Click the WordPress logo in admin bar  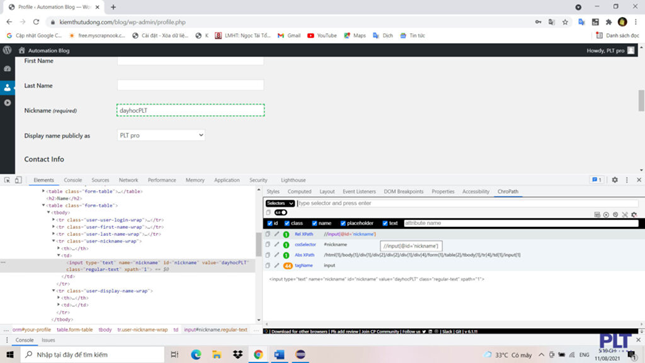(7, 50)
